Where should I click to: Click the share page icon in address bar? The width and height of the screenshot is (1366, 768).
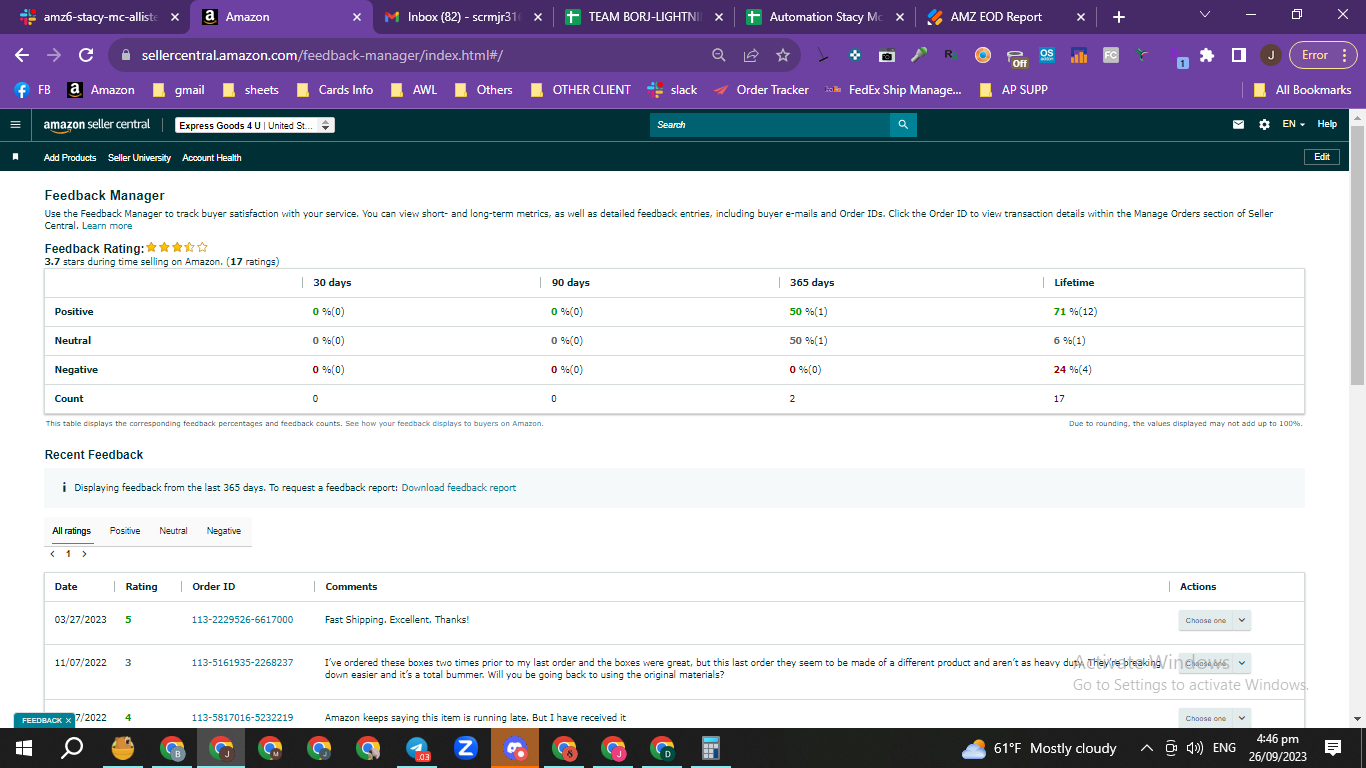751,55
